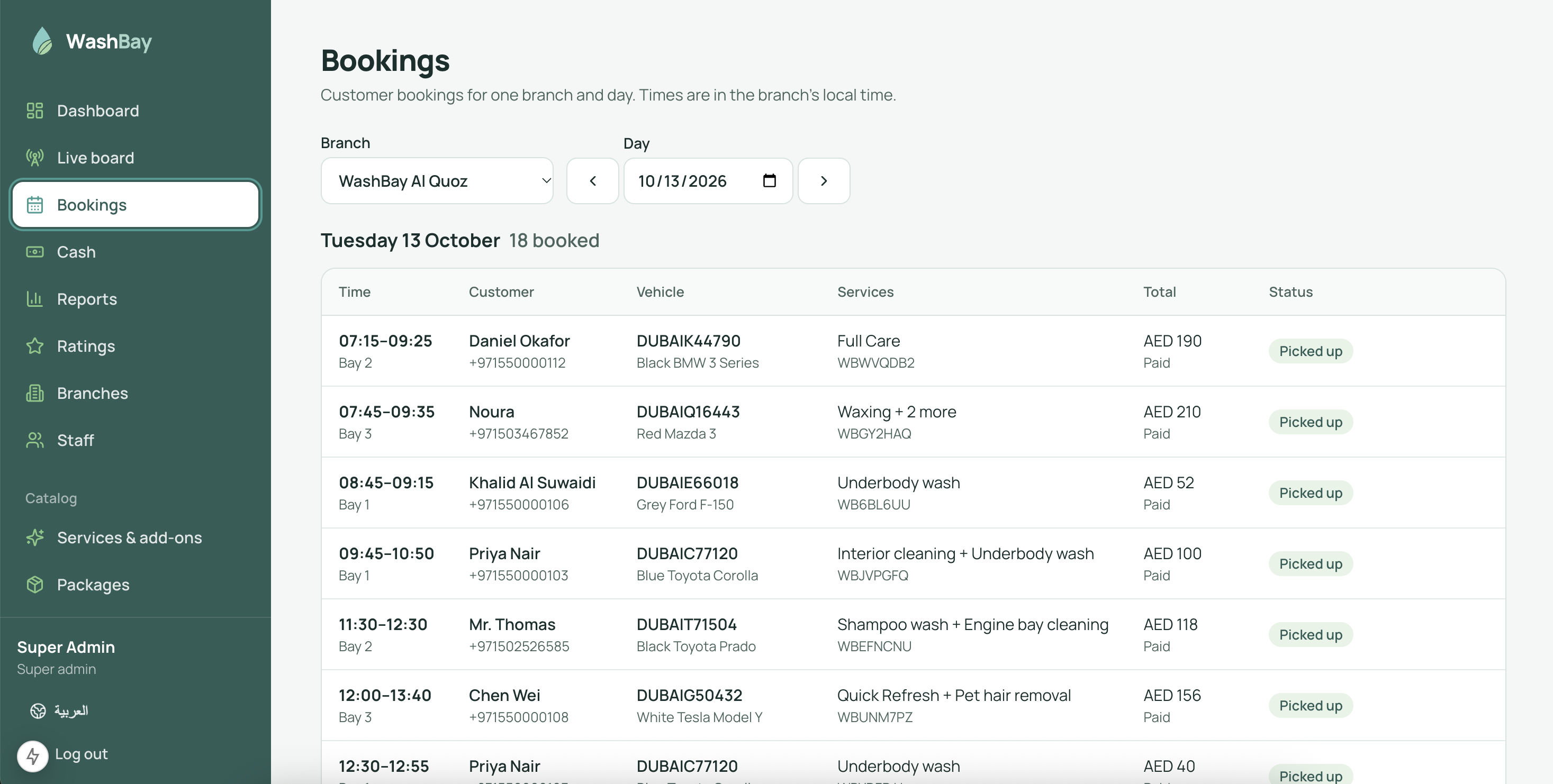The height and width of the screenshot is (784, 1553).
Task: Click the Services & add-ons sparkle icon
Action: pos(35,537)
